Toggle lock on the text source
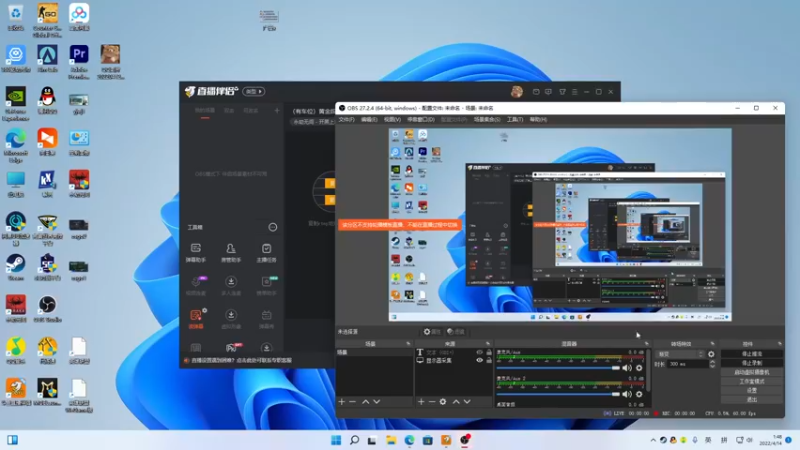 click(489, 353)
